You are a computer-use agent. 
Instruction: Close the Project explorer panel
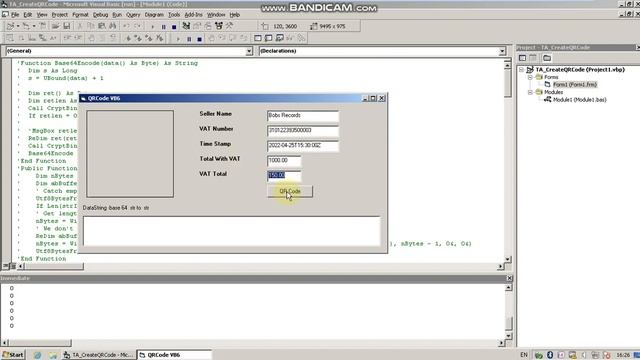[637, 47]
